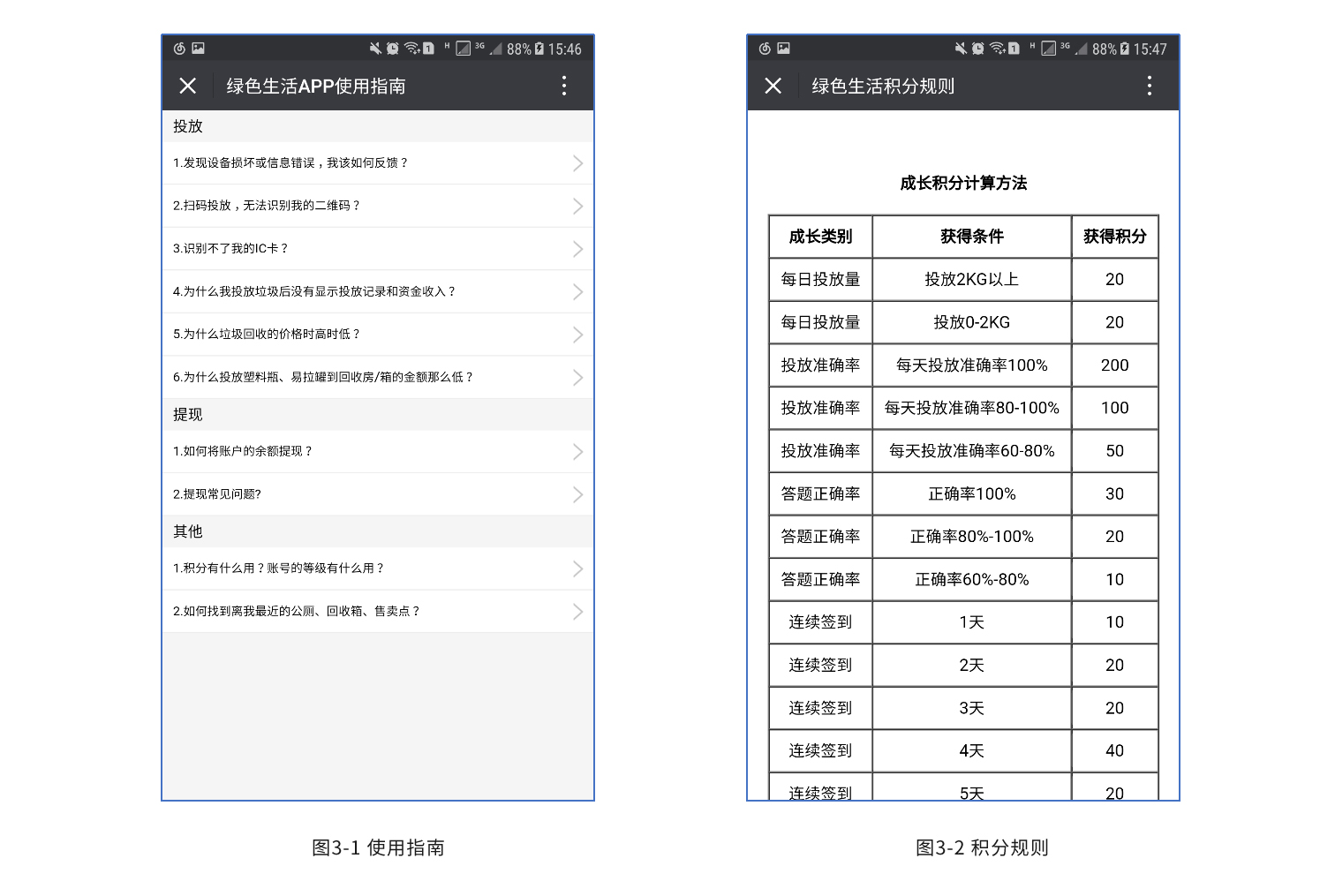Tap the 88% battery indicator in 15:47 status bar
The width and height of the screenshot is (1335, 896).
coord(1111,49)
